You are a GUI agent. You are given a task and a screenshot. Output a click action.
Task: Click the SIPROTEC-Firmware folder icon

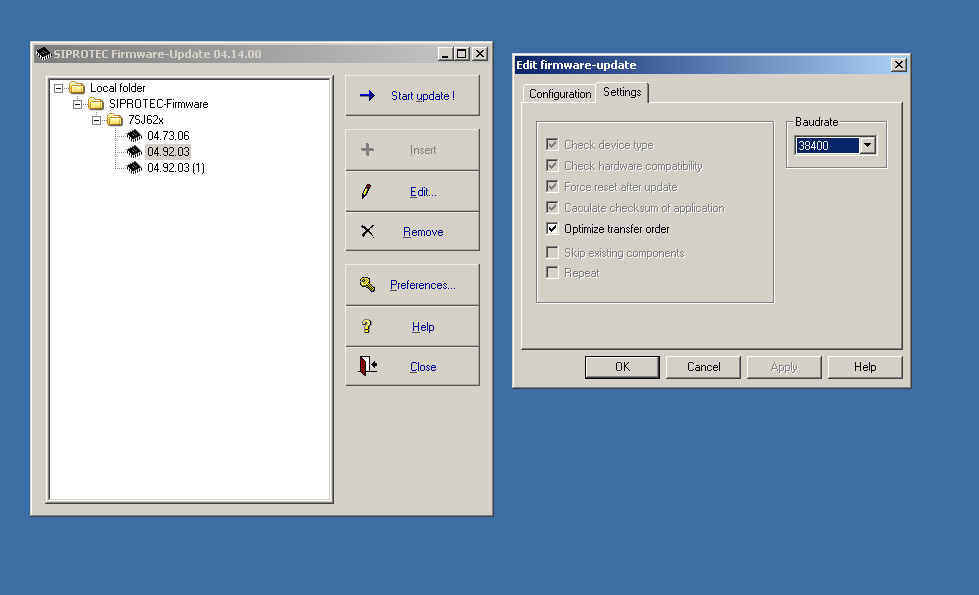(x=97, y=104)
